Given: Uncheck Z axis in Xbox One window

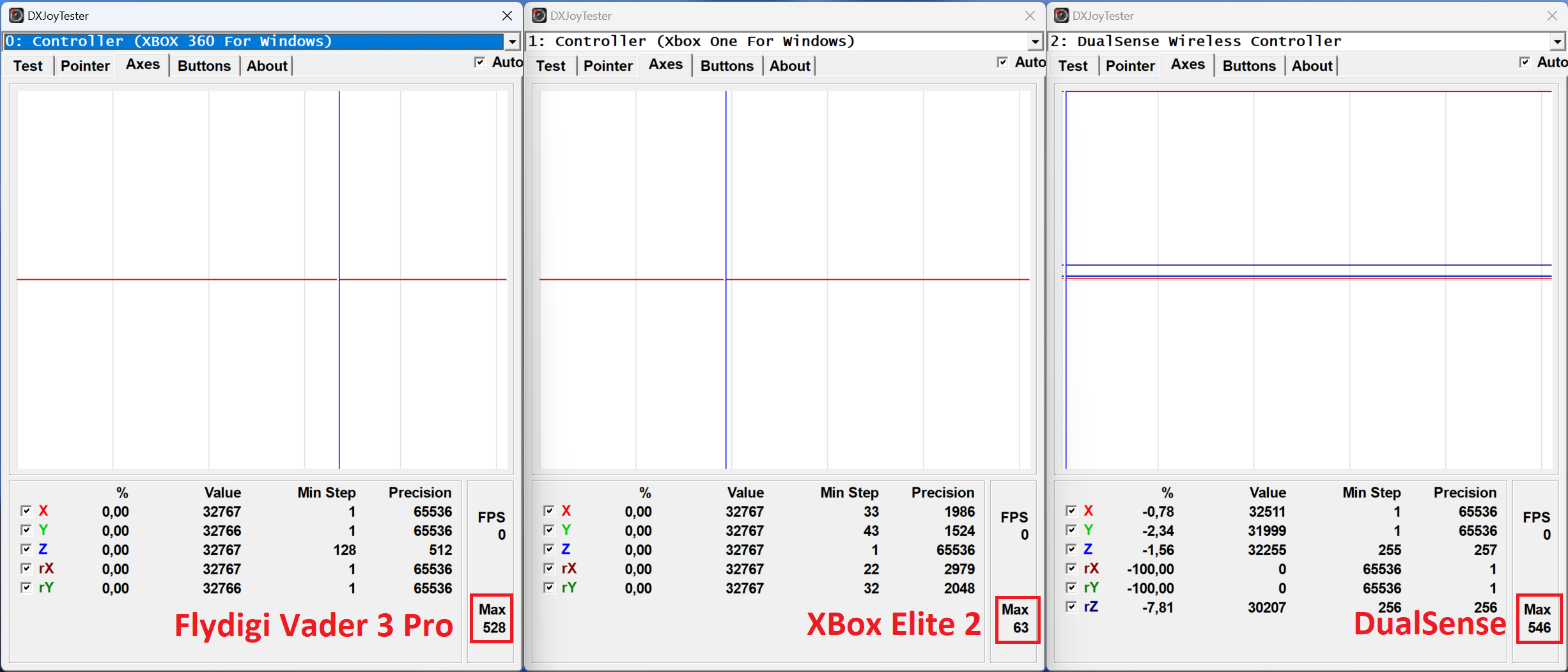Looking at the screenshot, I should (x=548, y=549).
